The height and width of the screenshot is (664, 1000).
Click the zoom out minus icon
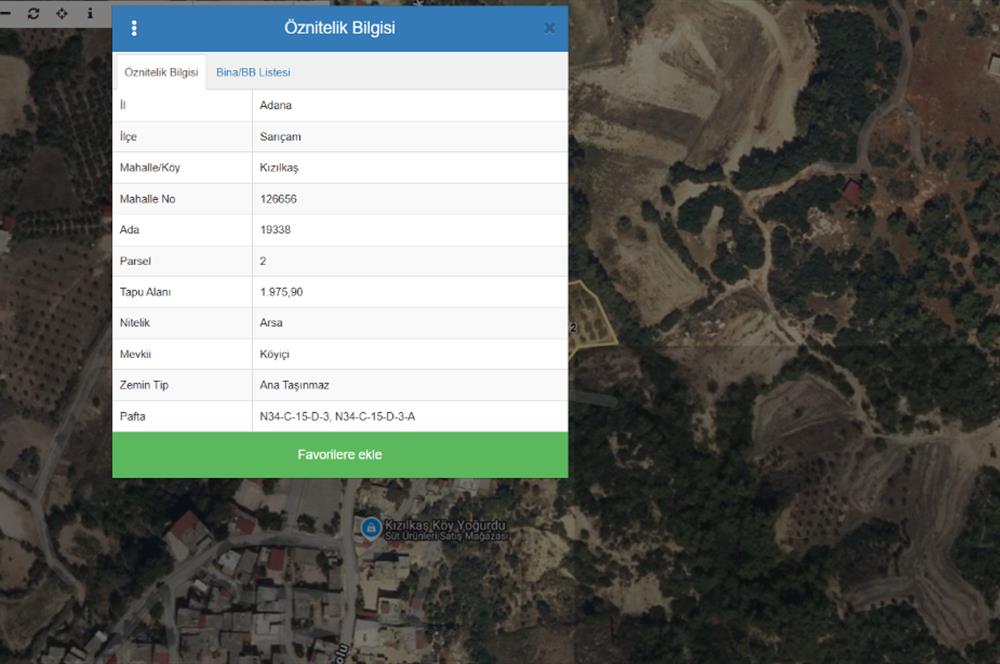[x=6, y=13]
